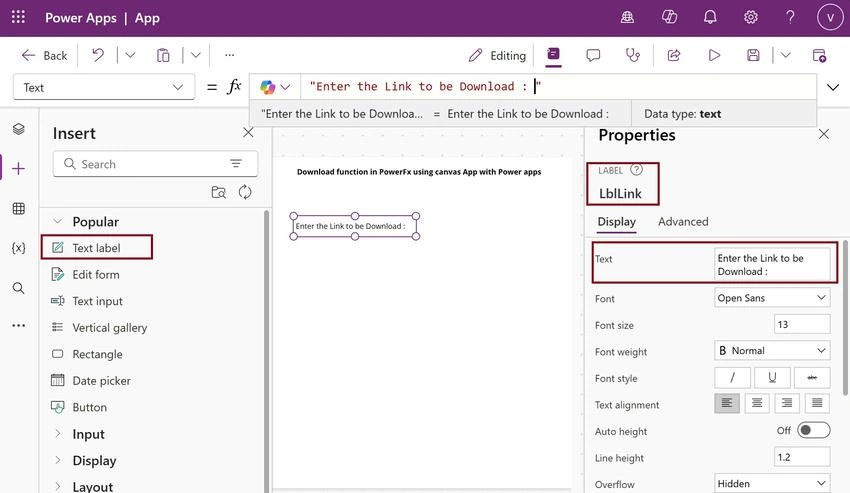This screenshot has height=493, width=850.
Task: Insert a Text label control
Action: click(x=97, y=247)
